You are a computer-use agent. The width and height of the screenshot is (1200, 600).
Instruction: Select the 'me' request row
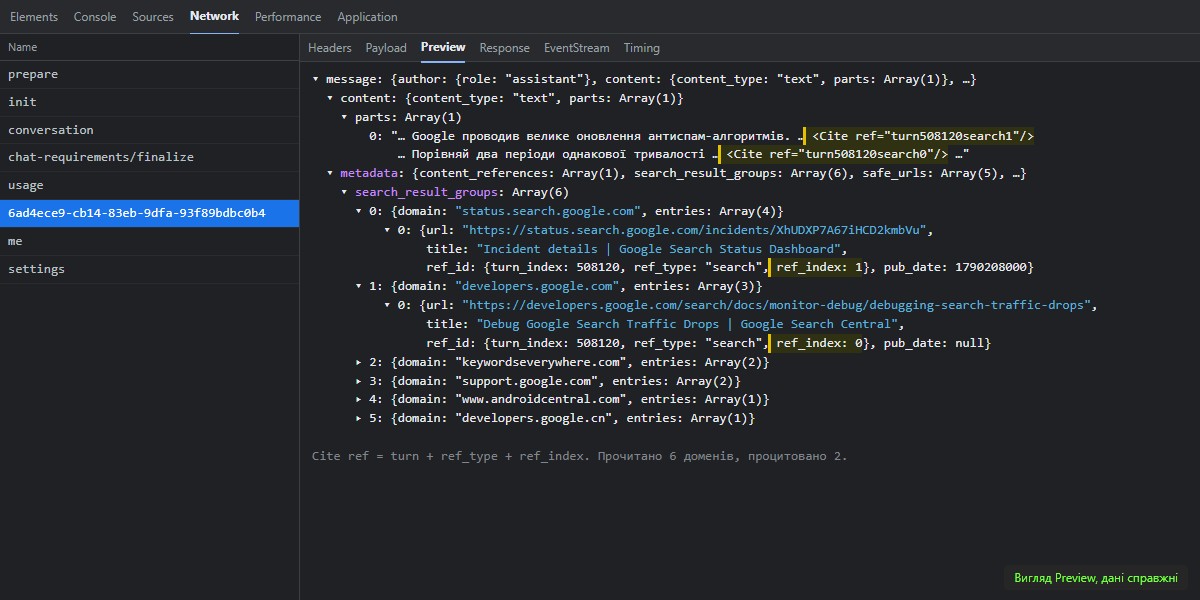tap(150, 241)
